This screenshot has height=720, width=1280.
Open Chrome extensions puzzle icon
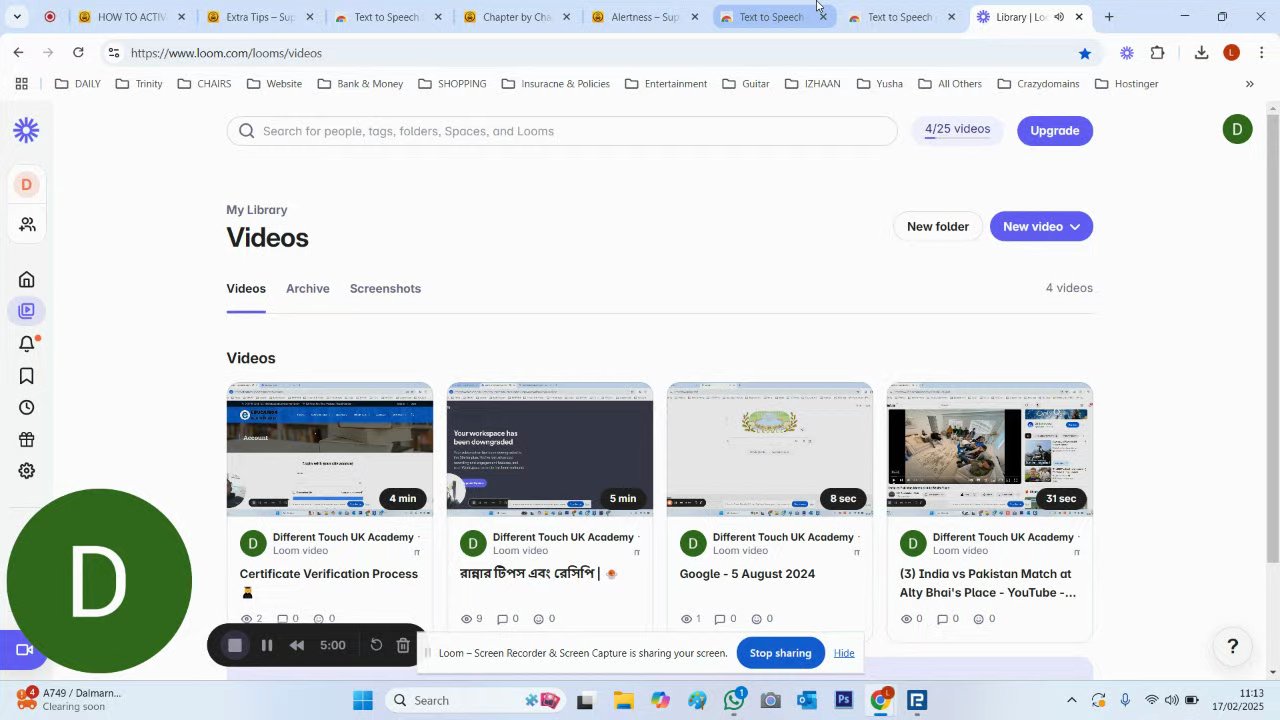coord(1158,53)
